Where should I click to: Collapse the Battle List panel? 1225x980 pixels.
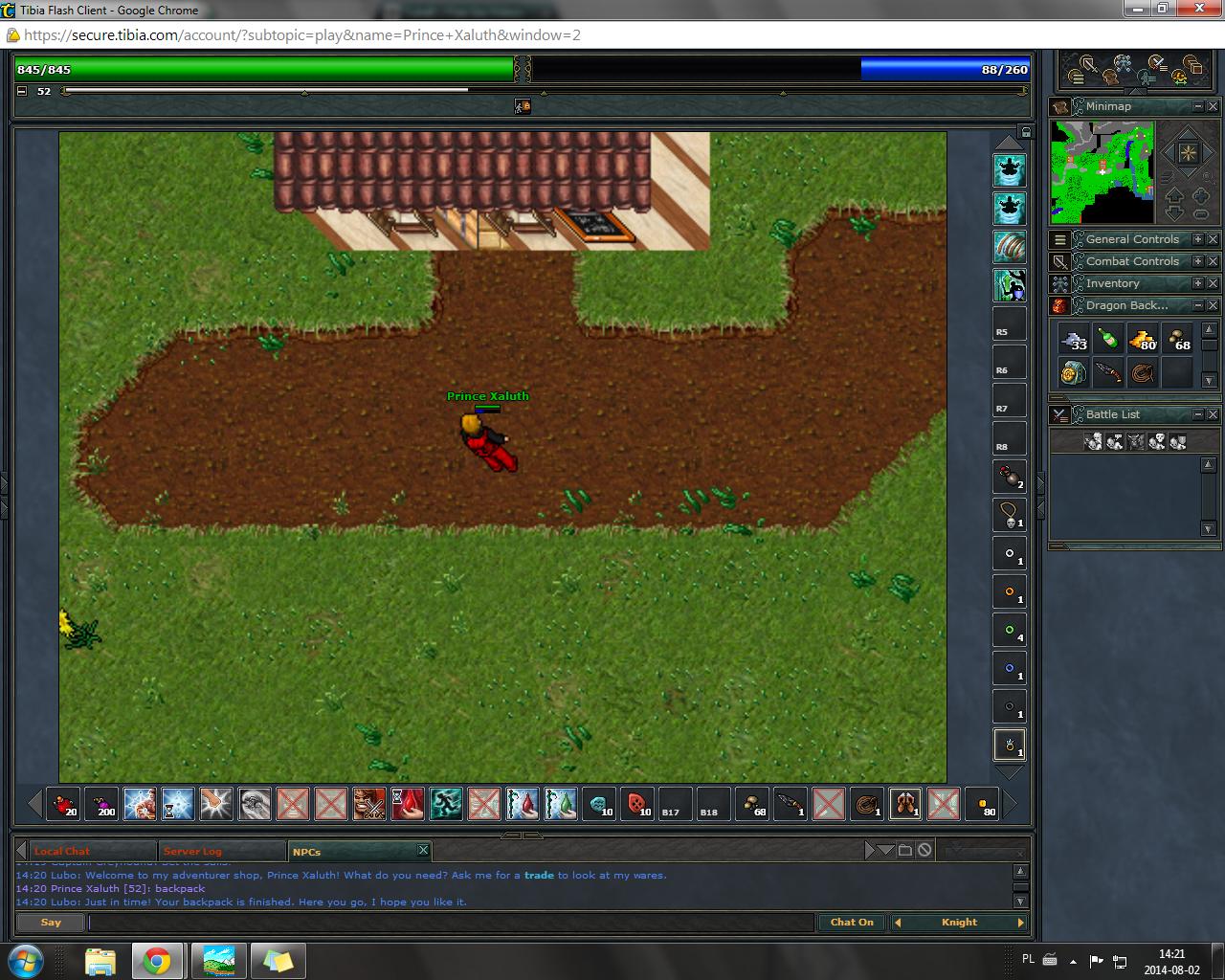coord(1197,414)
